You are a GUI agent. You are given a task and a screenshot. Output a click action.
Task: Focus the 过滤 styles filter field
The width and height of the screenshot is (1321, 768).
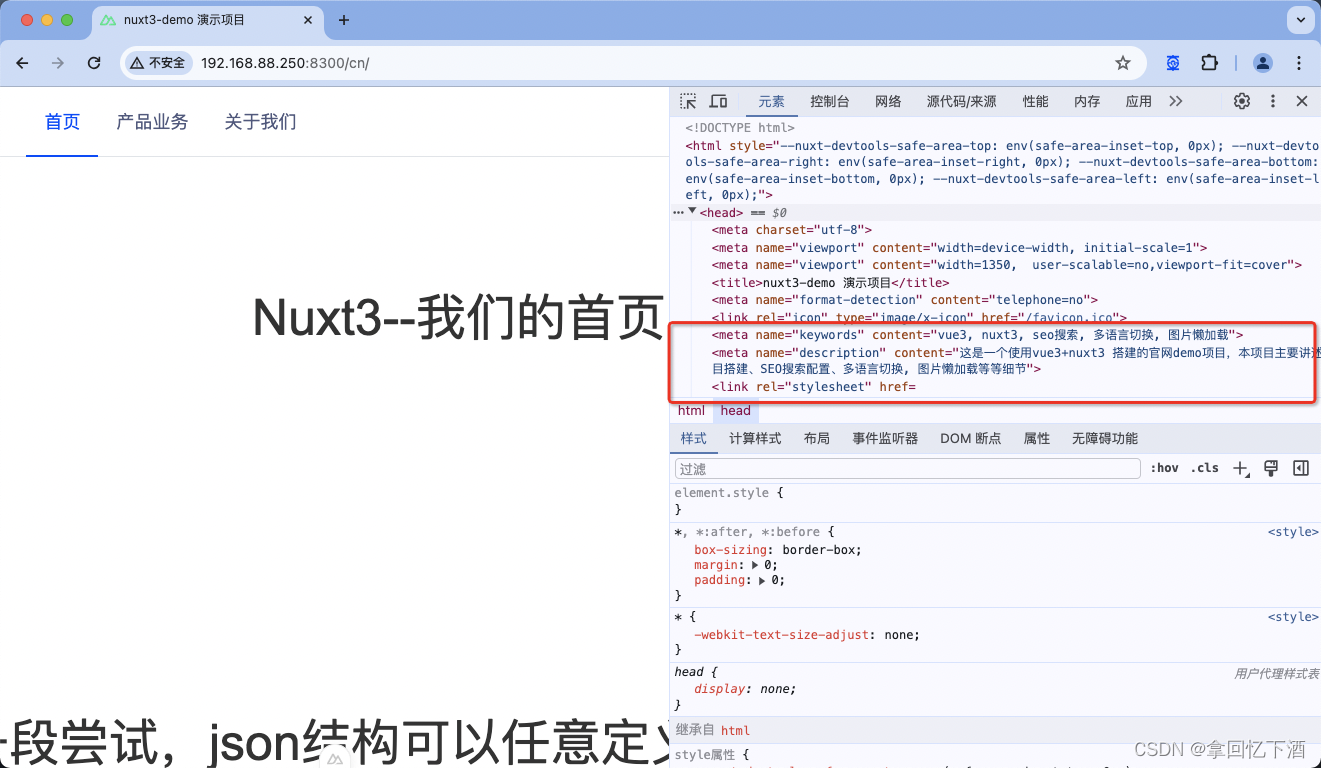tap(907, 468)
